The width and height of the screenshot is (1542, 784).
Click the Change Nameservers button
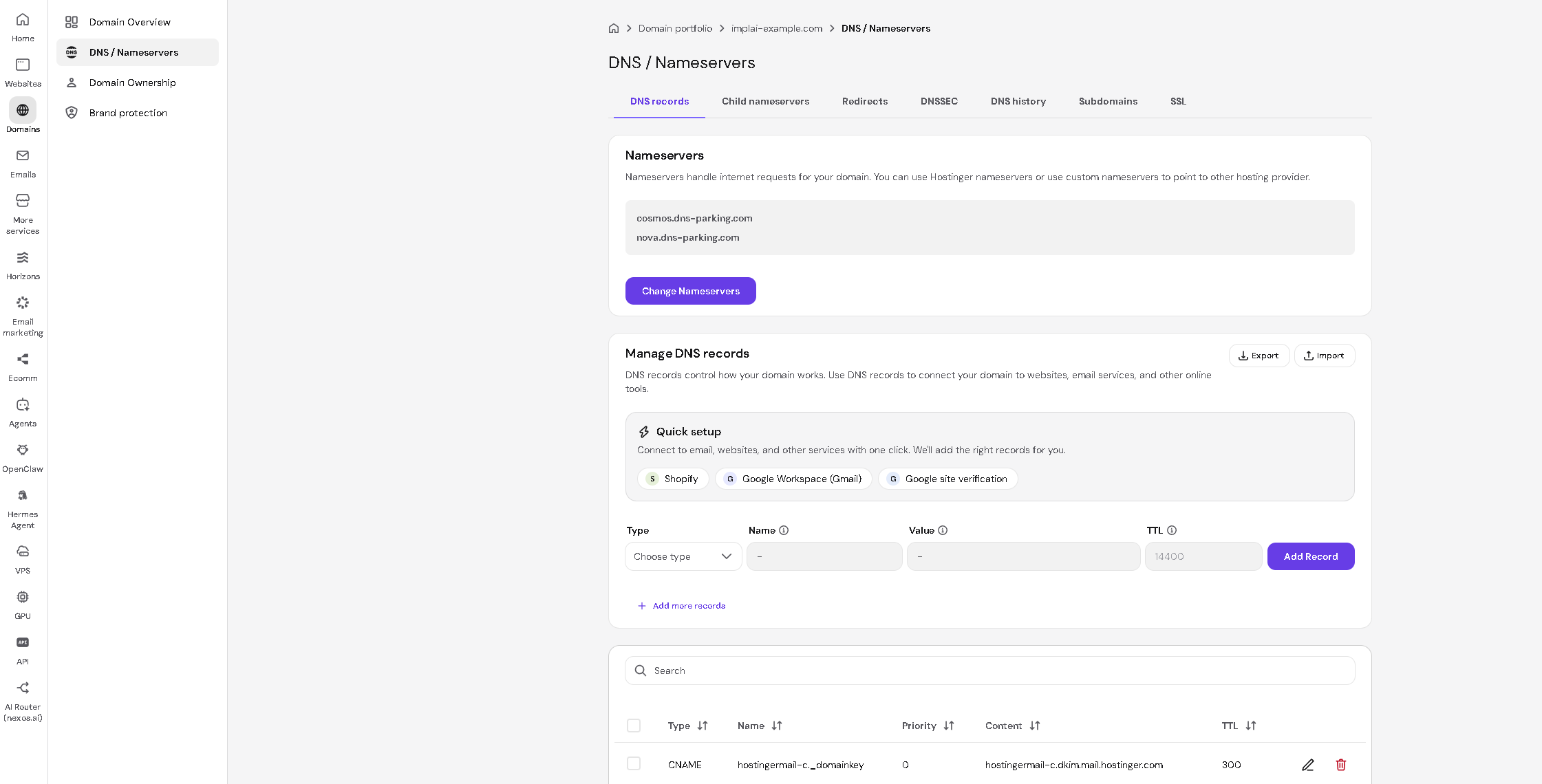click(690, 291)
